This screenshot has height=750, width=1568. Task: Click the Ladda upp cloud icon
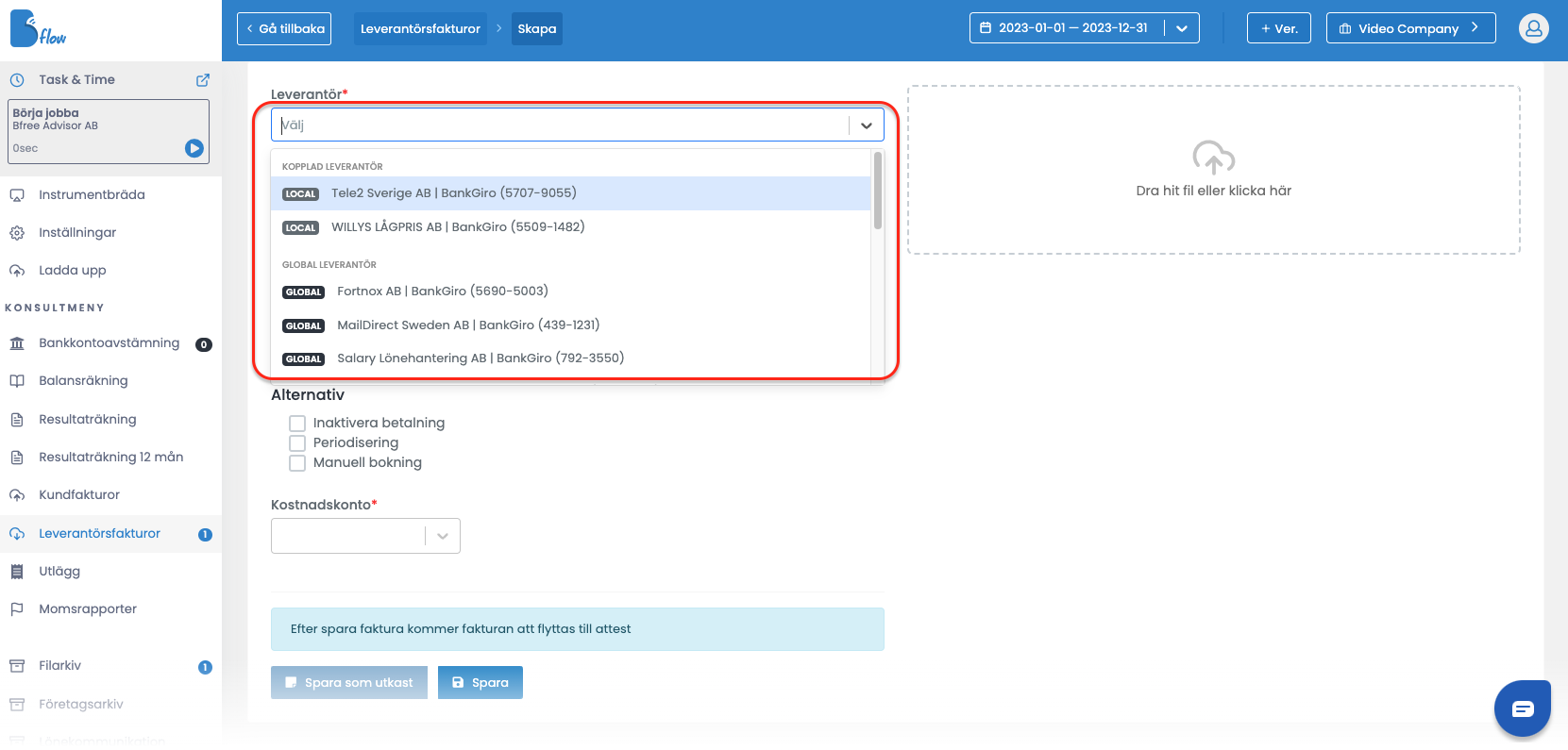coord(17,271)
